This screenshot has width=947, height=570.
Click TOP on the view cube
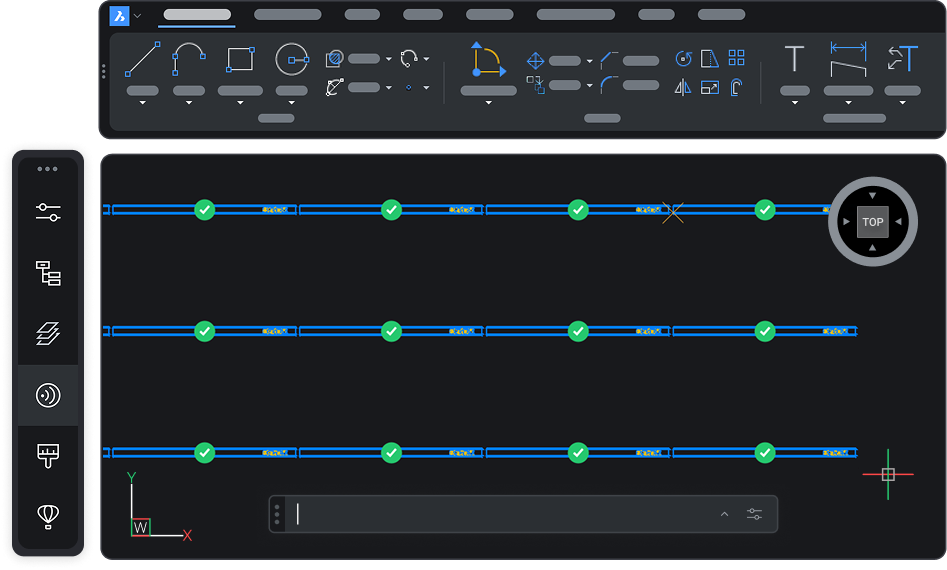[x=873, y=222]
